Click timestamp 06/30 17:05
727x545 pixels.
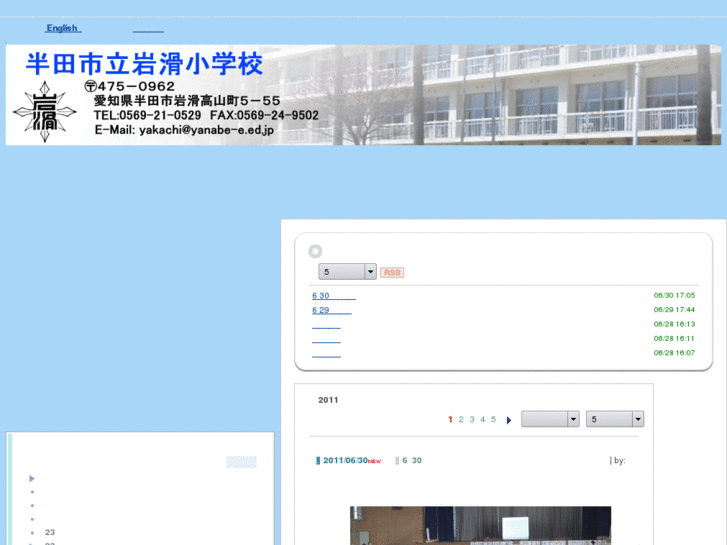pos(674,295)
